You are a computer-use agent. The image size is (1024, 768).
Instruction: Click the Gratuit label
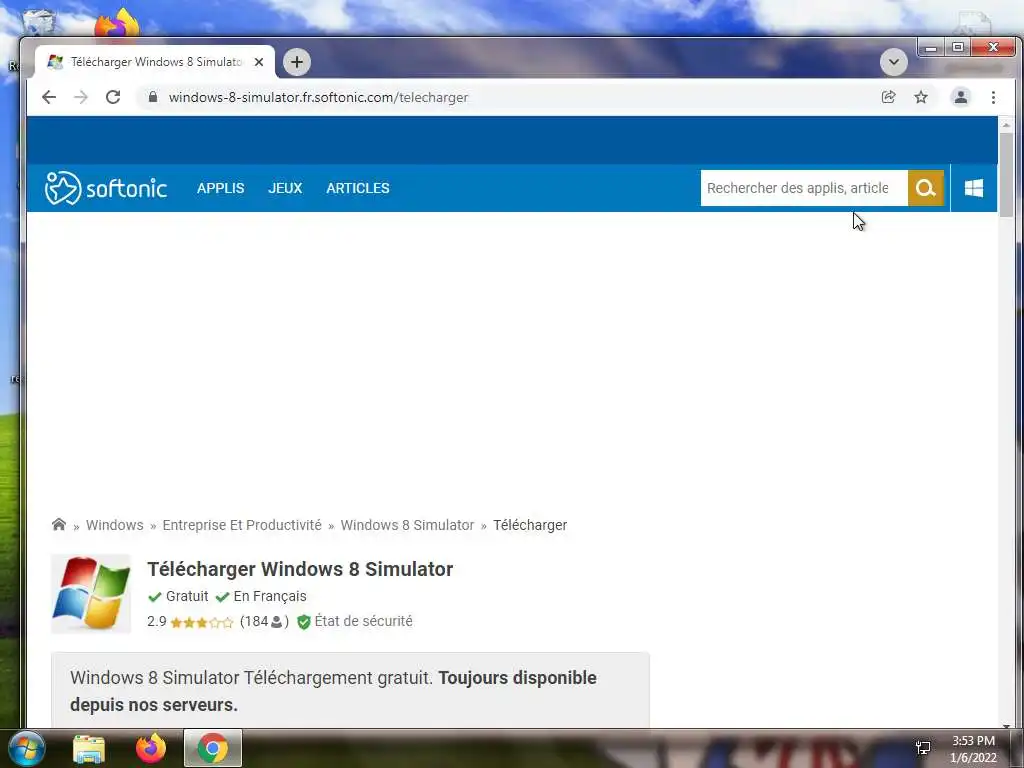click(x=187, y=596)
